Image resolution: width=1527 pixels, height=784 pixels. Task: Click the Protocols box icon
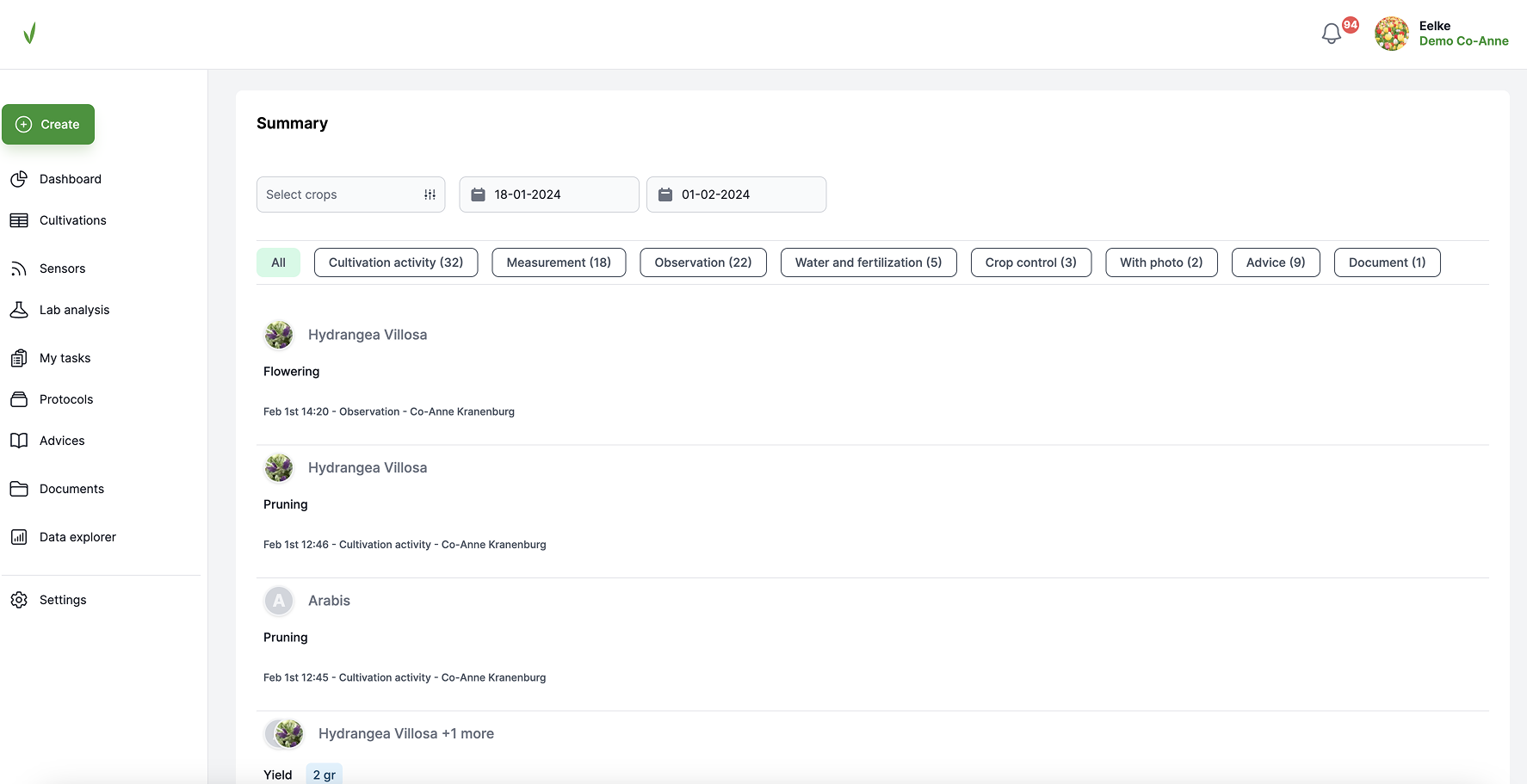point(19,399)
